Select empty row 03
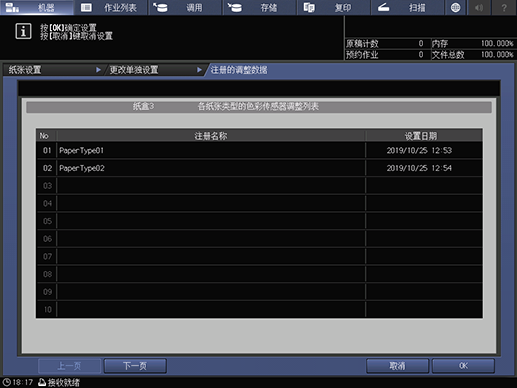Viewport: 517px width, 388px height. tap(259, 186)
